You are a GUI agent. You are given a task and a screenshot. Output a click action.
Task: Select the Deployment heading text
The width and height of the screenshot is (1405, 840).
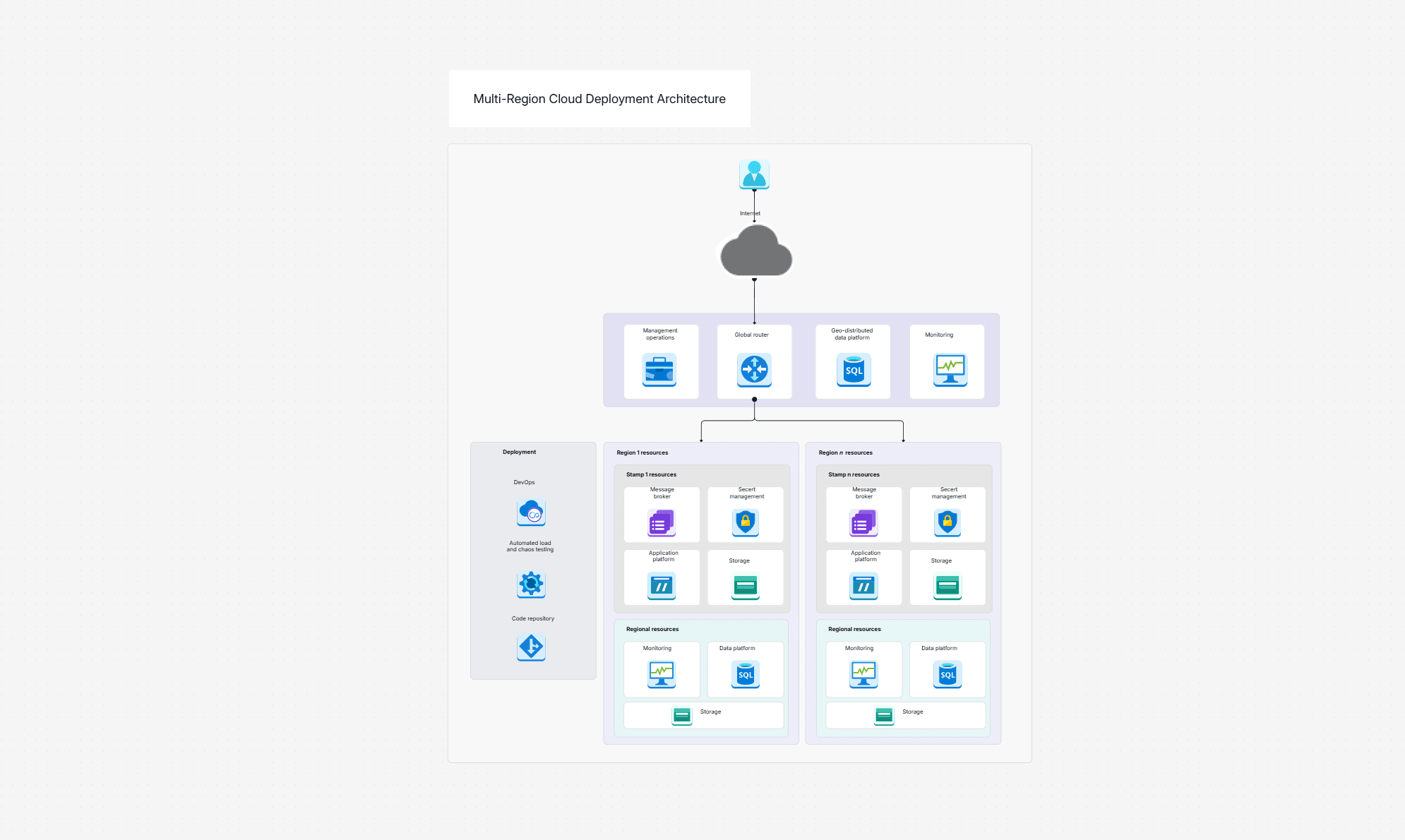click(519, 452)
